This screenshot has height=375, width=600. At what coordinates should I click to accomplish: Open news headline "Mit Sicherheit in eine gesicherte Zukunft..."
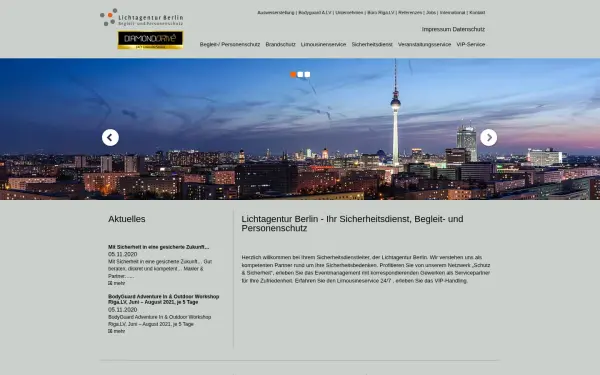tap(158, 247)
